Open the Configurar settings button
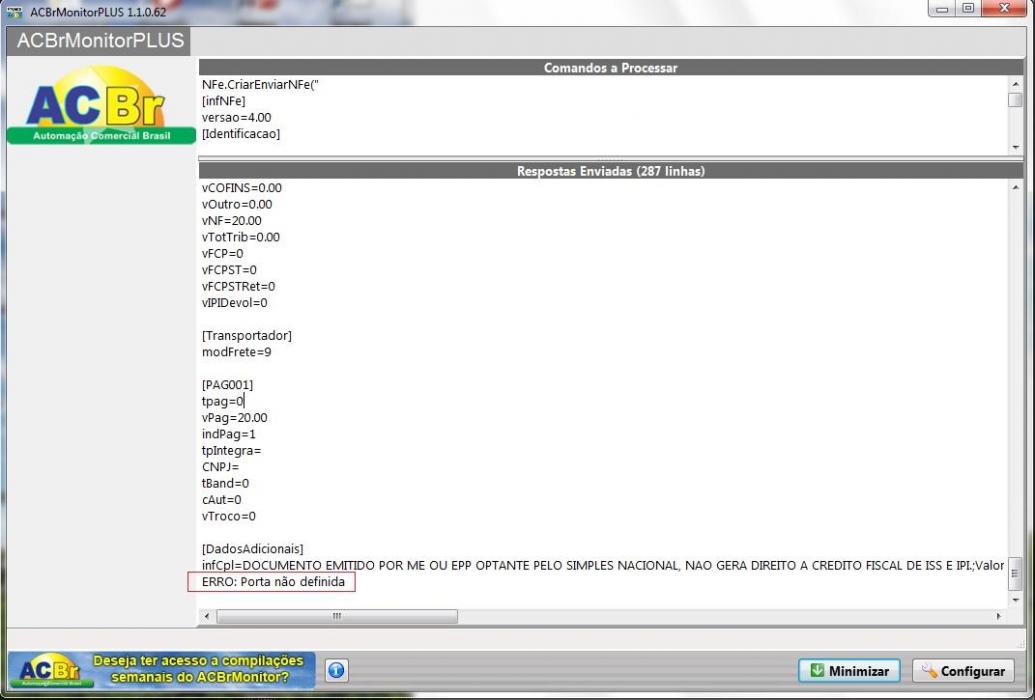The height and width of the screenshot is (700, 1035). point(964,671)
